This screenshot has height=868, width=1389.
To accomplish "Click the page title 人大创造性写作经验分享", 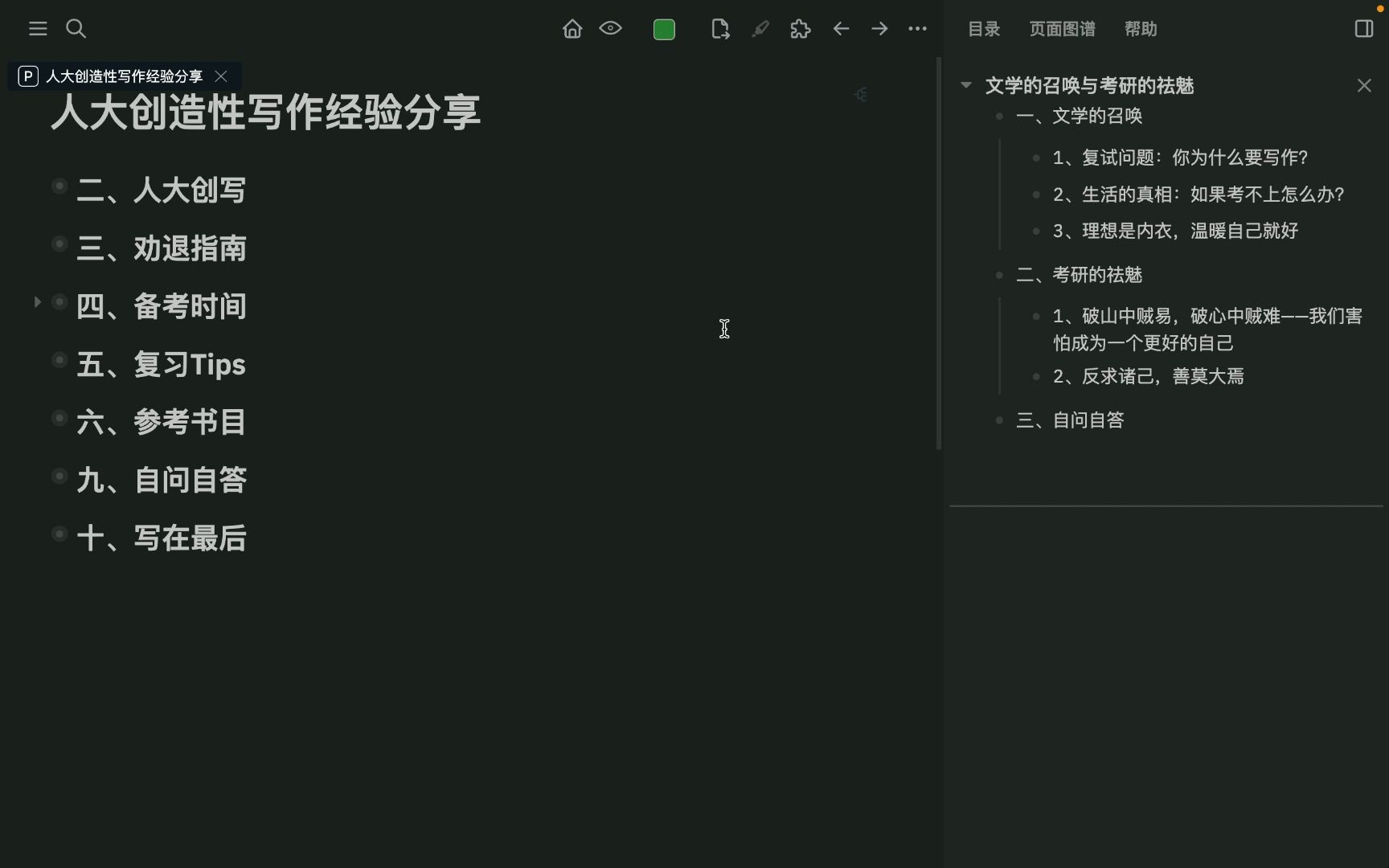I will coord(265,112).
